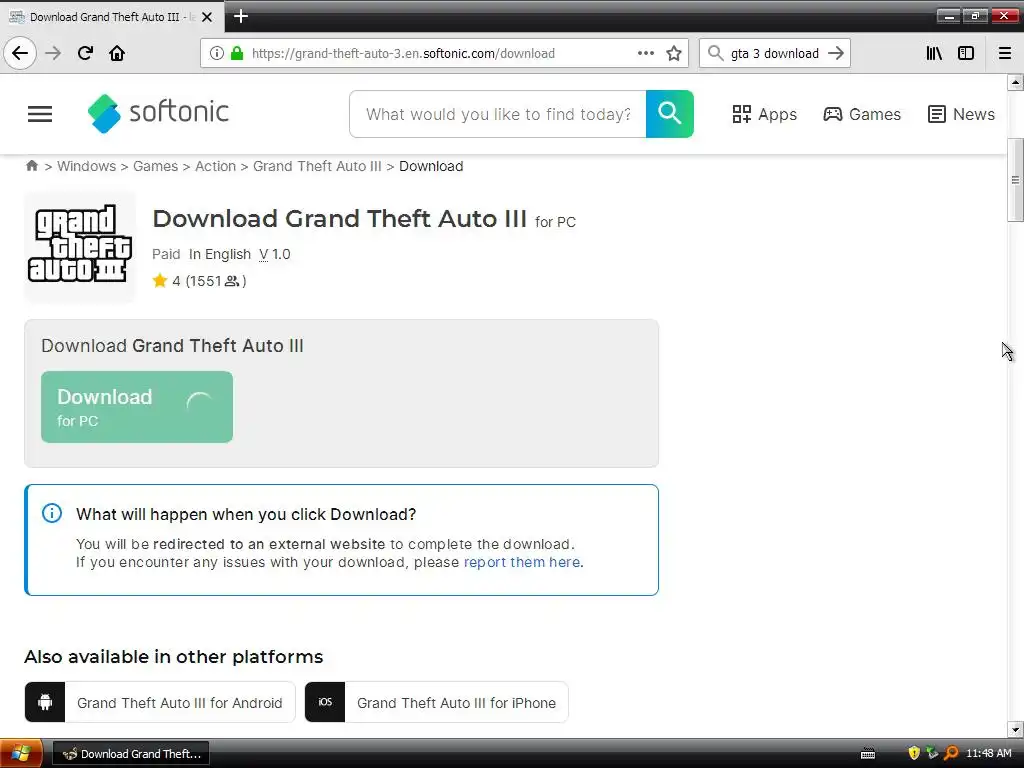Go to breadcrumb home icon

point(31,166)
